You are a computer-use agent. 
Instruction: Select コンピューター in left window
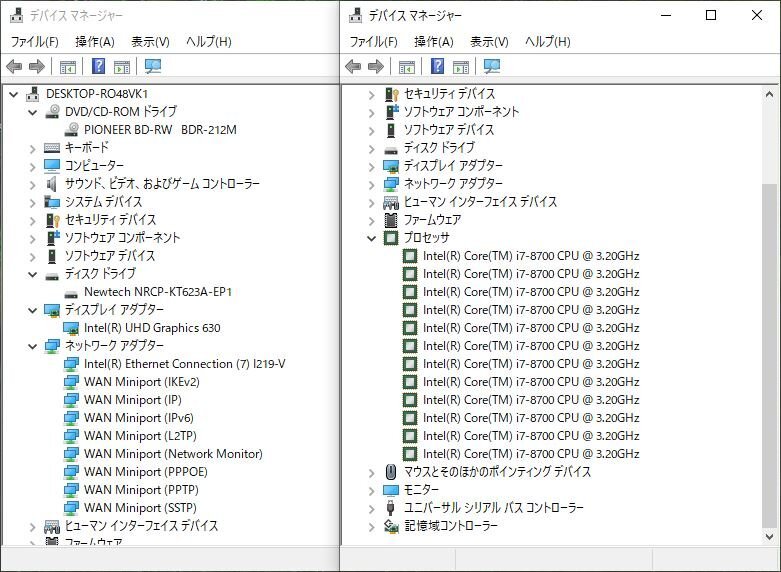94,166
